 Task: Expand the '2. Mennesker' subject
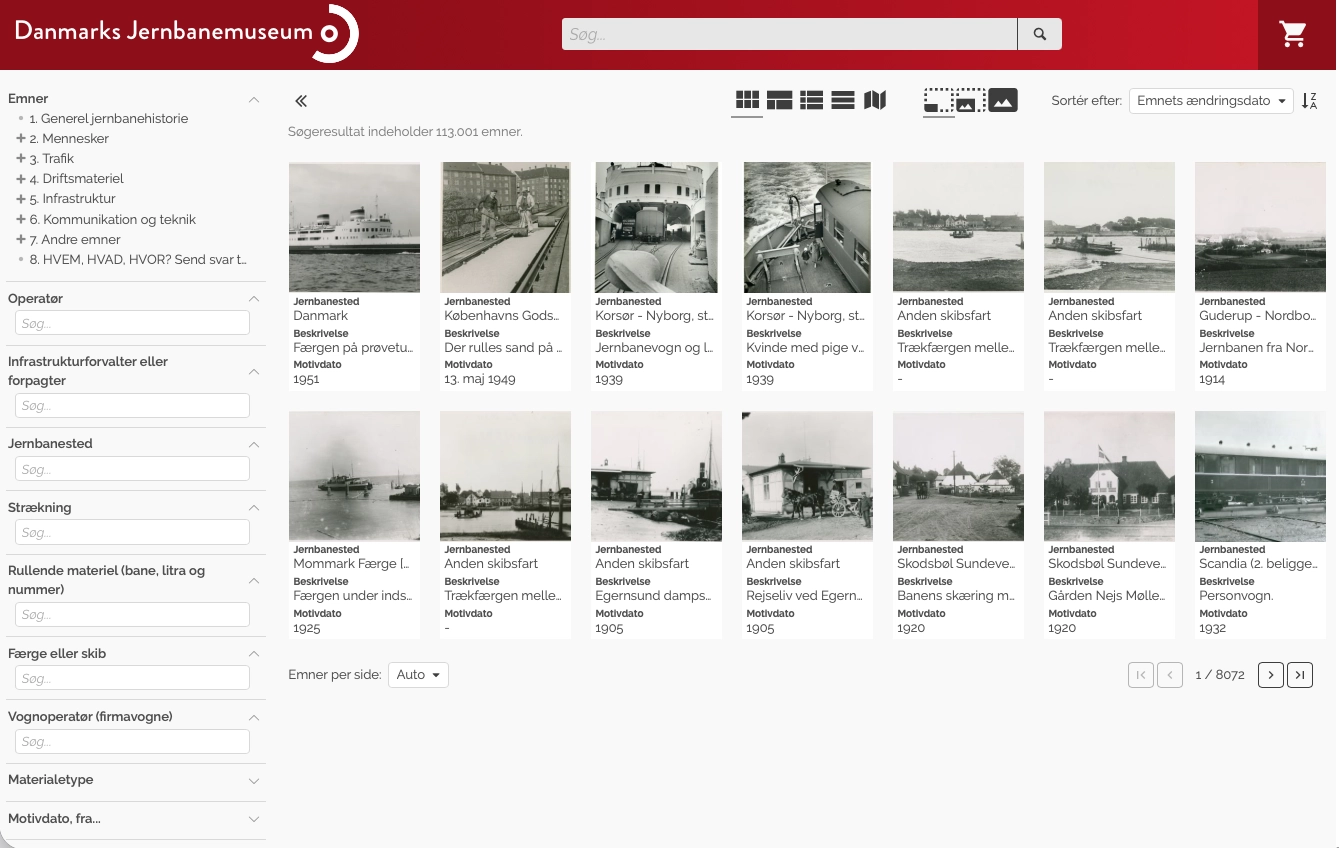click(21, 138)
